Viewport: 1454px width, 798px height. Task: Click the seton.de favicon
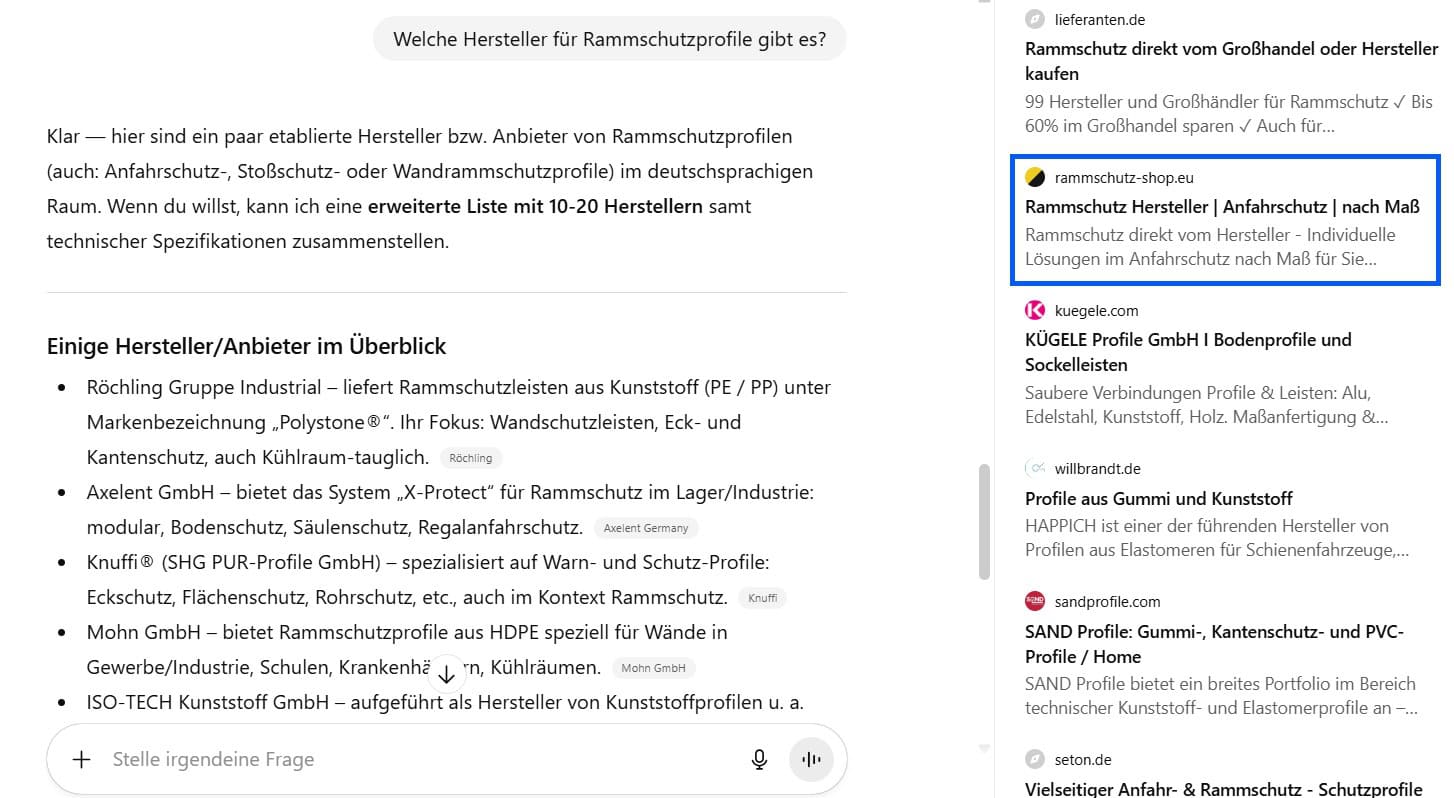click(1035, 759)
